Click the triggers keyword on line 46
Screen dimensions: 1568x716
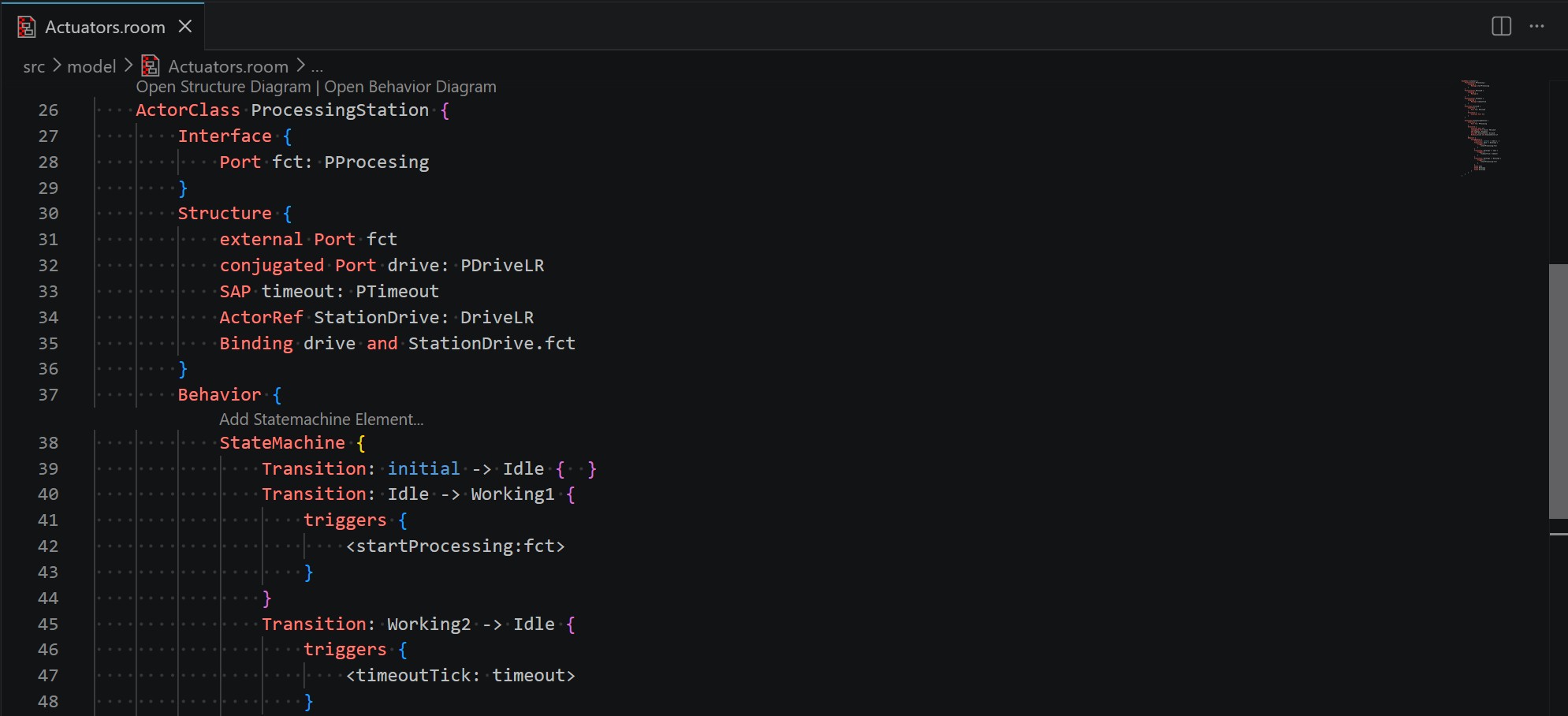pos(345,650)
